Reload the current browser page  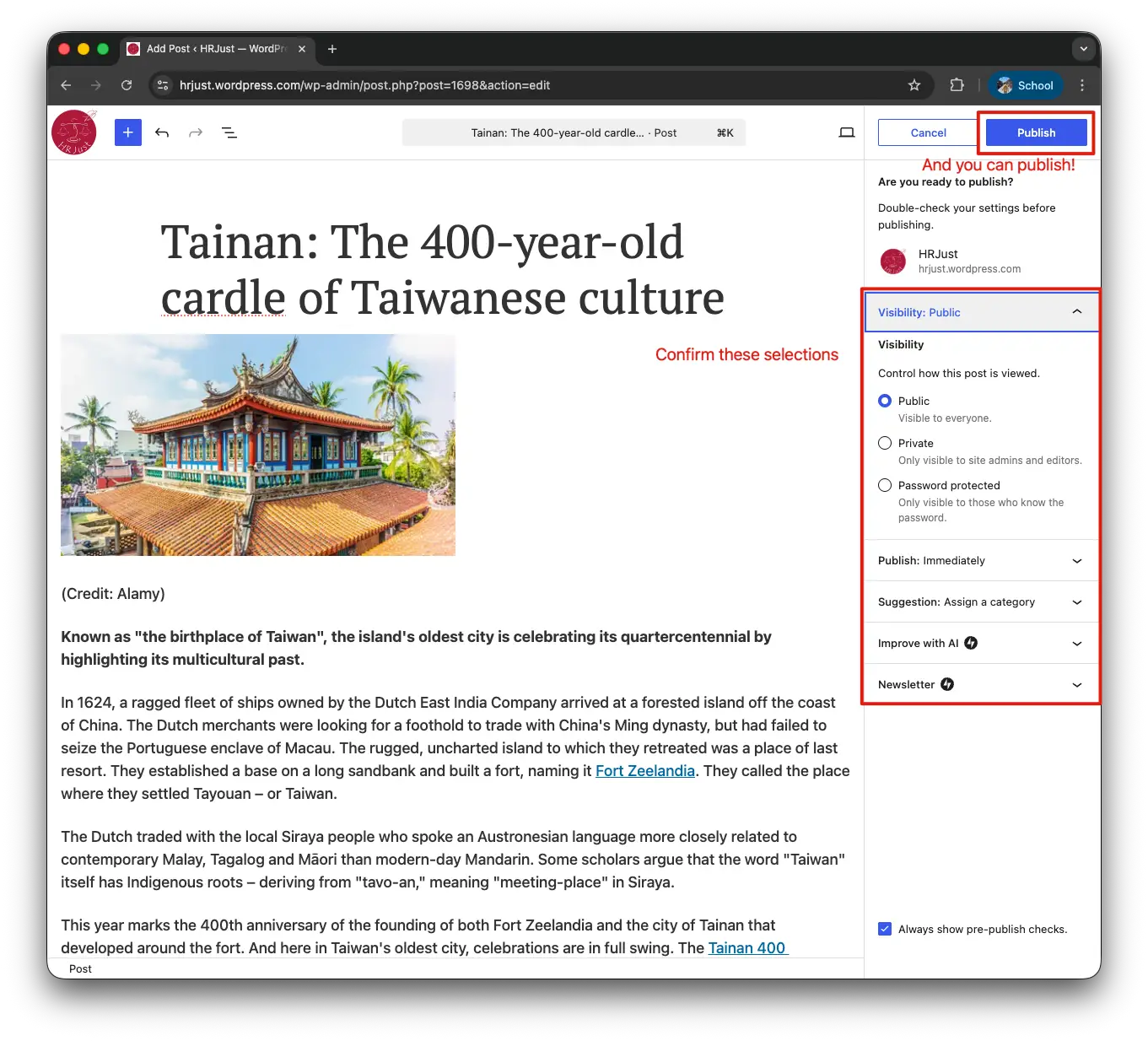[x=127, y=85]
